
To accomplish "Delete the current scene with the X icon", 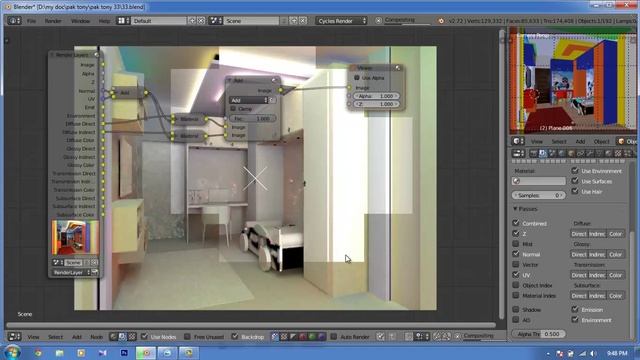I will (x=303, y=20).
